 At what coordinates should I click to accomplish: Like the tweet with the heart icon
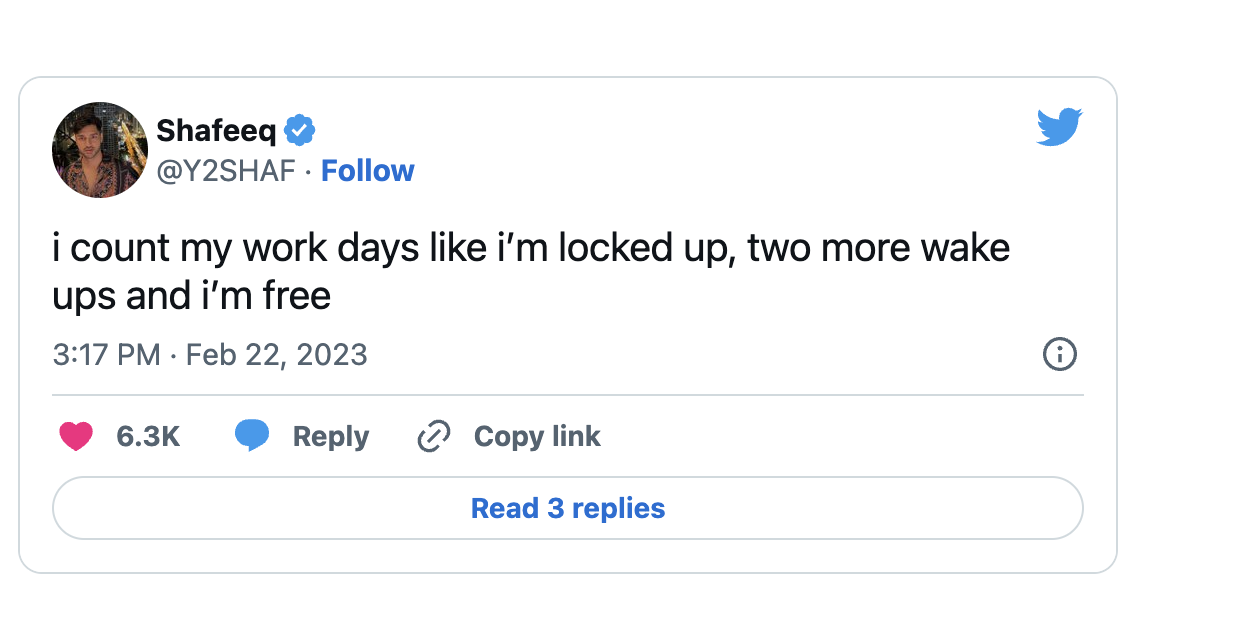point(76,436)
